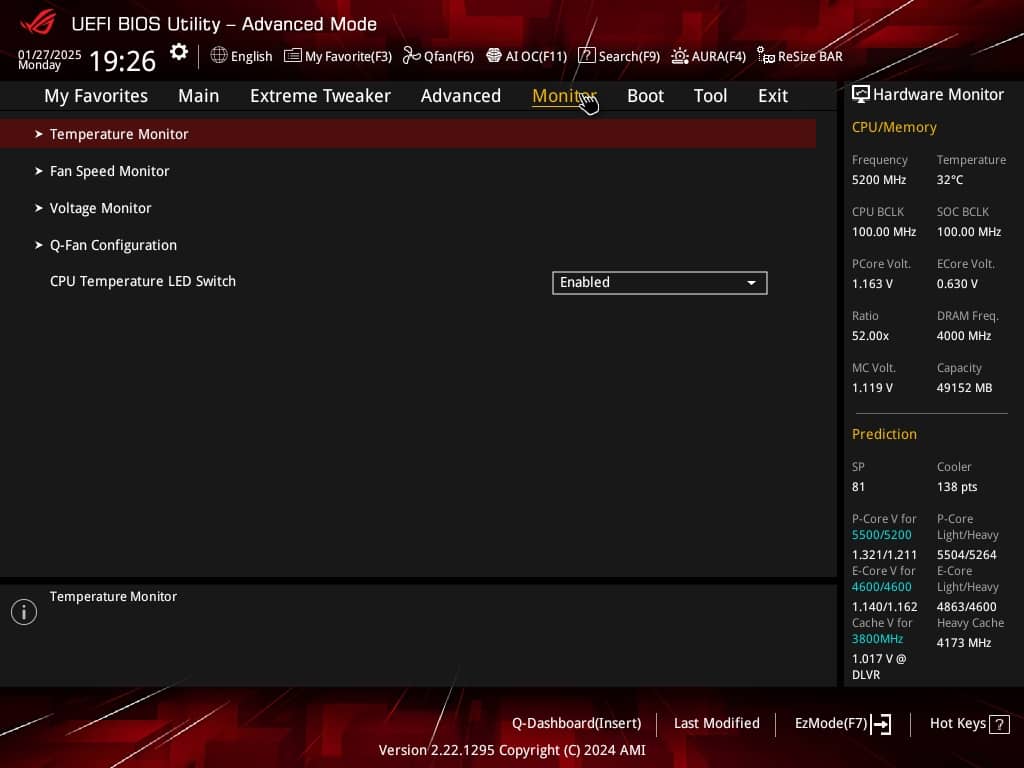Screen dimensions: 1024x768
Task: Click the Hardware Monitor display icon
Action: coord(861,94)
